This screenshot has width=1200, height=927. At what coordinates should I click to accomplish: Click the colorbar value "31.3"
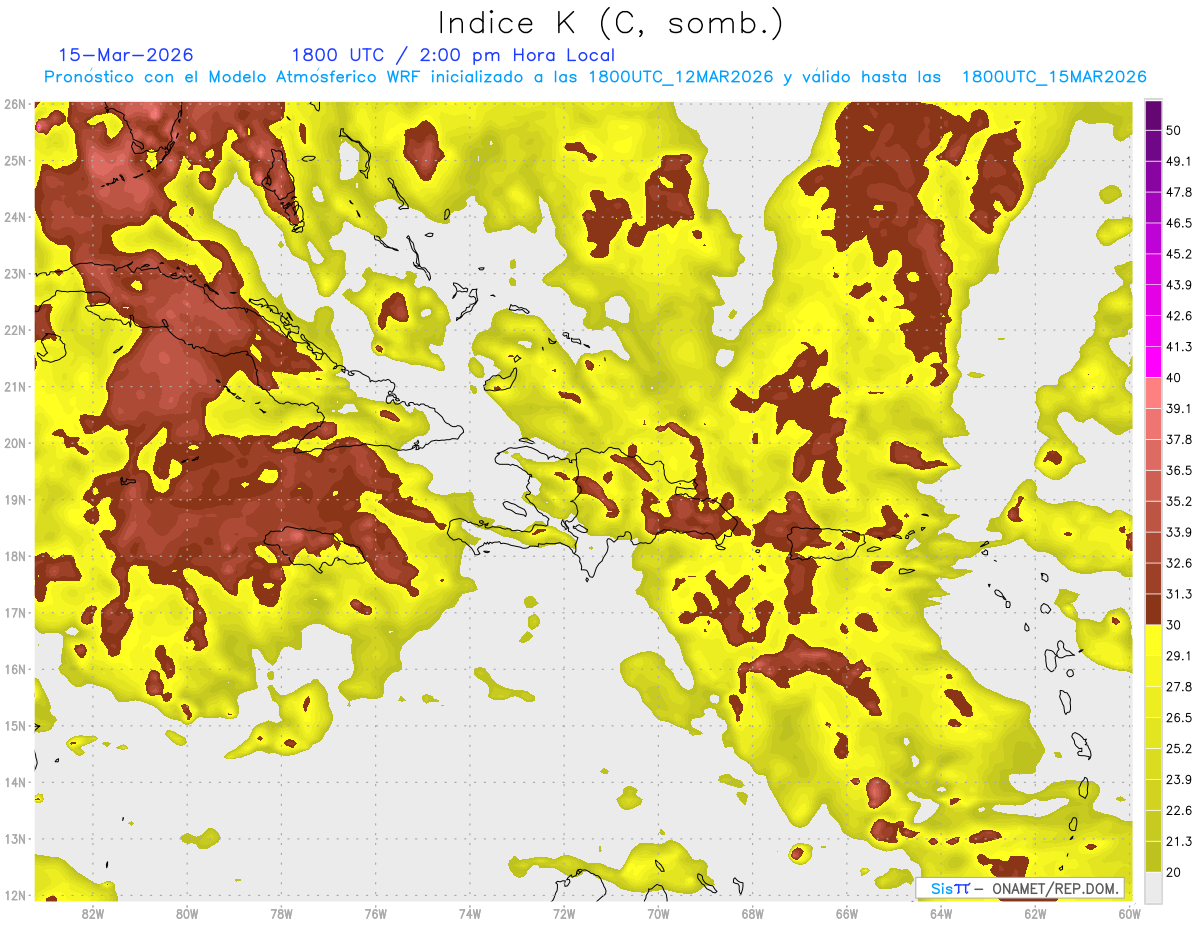[x=1178, y=594]
